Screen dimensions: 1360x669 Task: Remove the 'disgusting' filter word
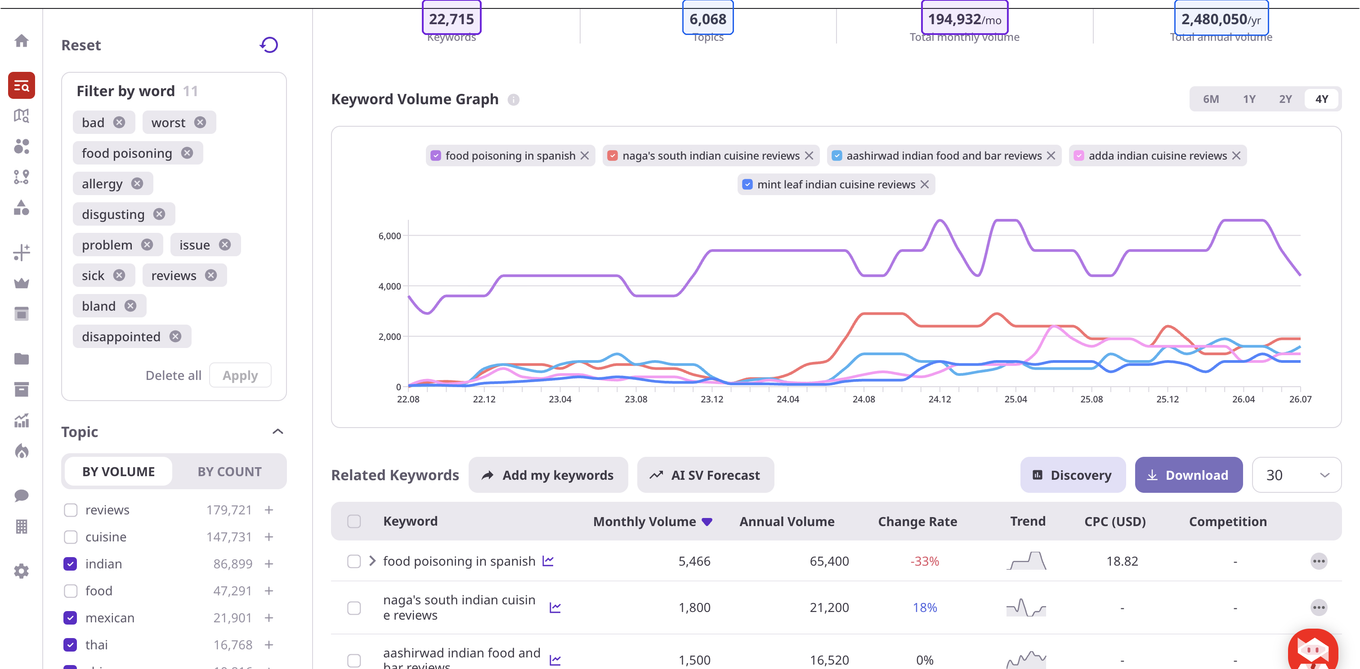[x=159, y=214]
